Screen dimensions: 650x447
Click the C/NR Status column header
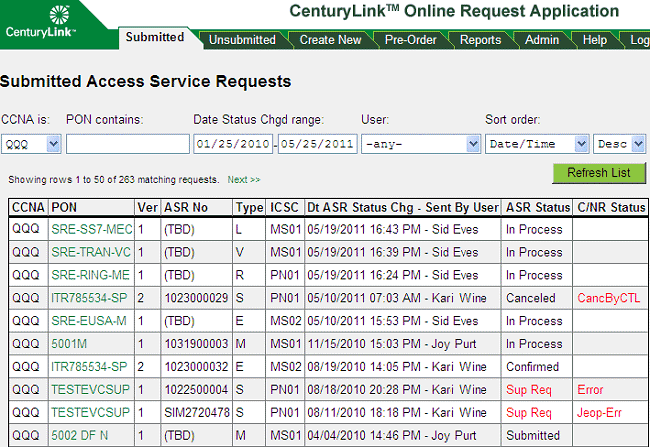[x=611, y=207]
